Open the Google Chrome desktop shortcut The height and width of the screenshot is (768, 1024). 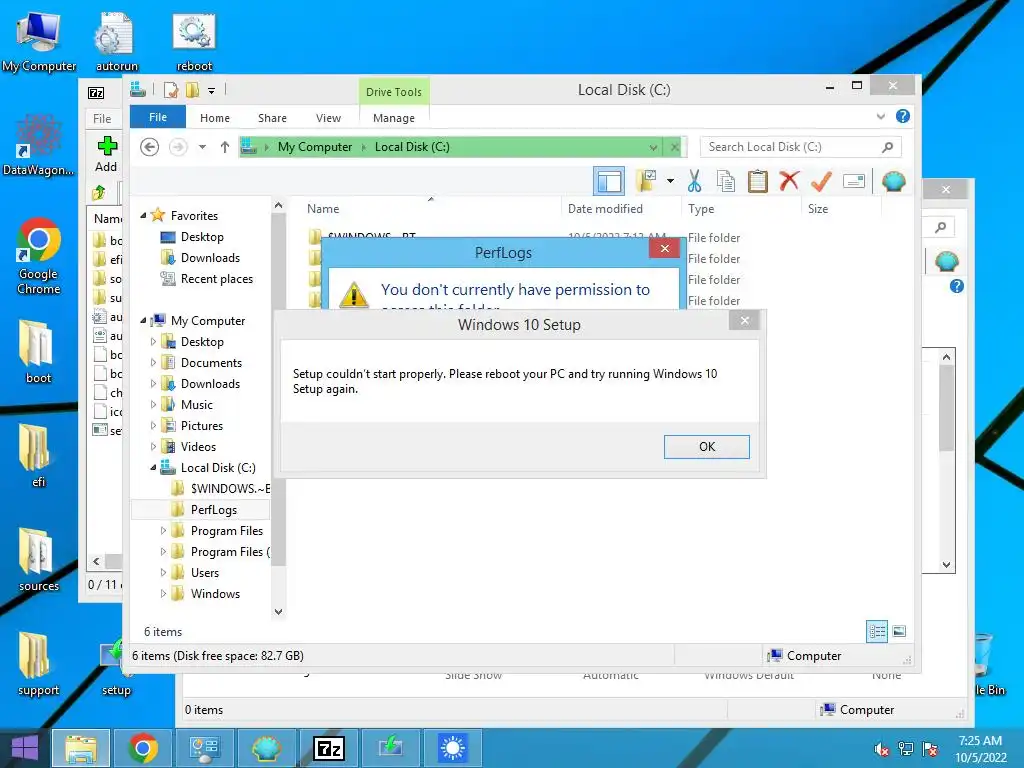coord(39,256)
